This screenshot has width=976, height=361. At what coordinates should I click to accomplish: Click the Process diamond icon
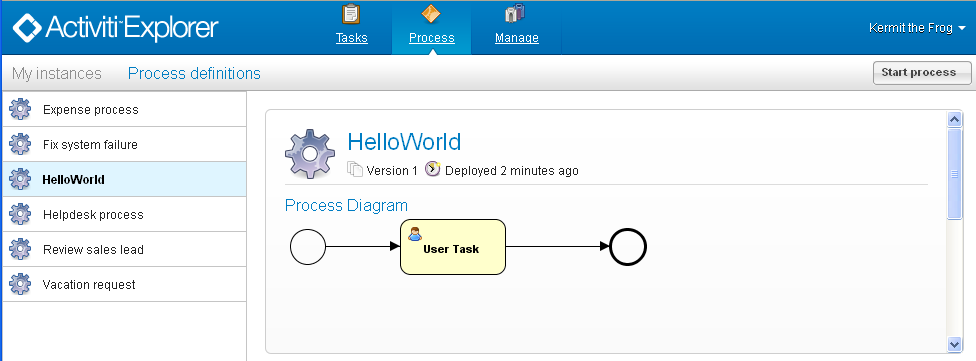click(x=431, y=14)
